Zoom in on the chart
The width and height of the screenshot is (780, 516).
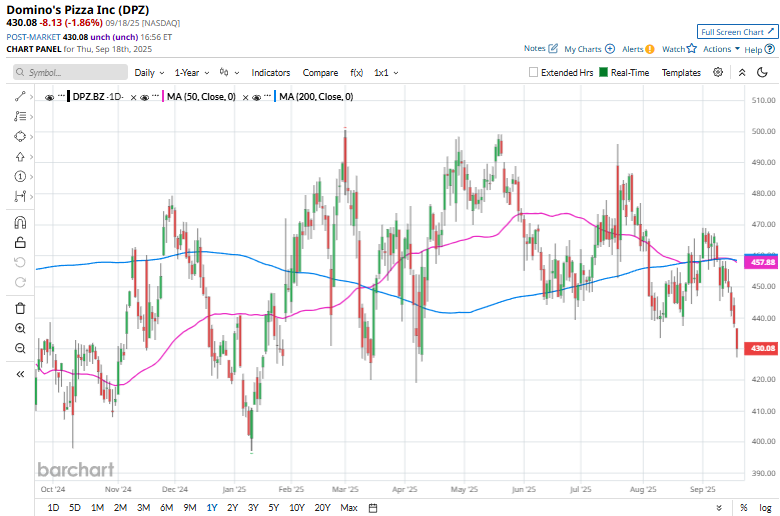[20, 328]
